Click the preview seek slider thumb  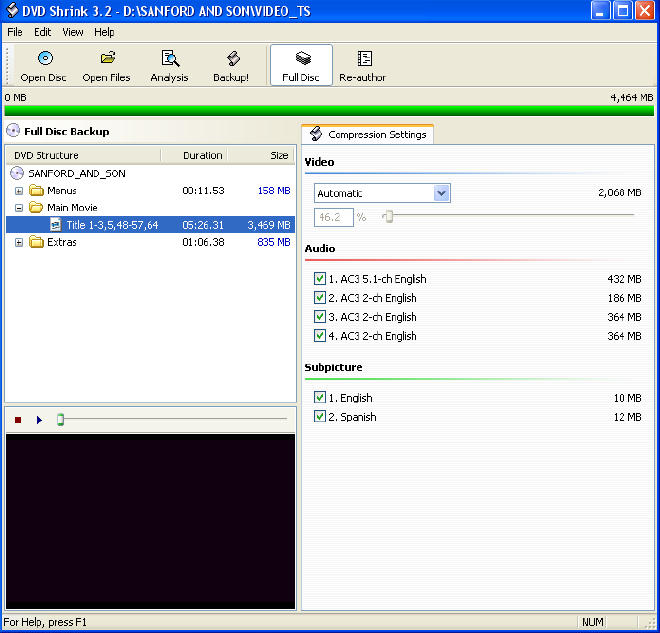pos(60,419)
